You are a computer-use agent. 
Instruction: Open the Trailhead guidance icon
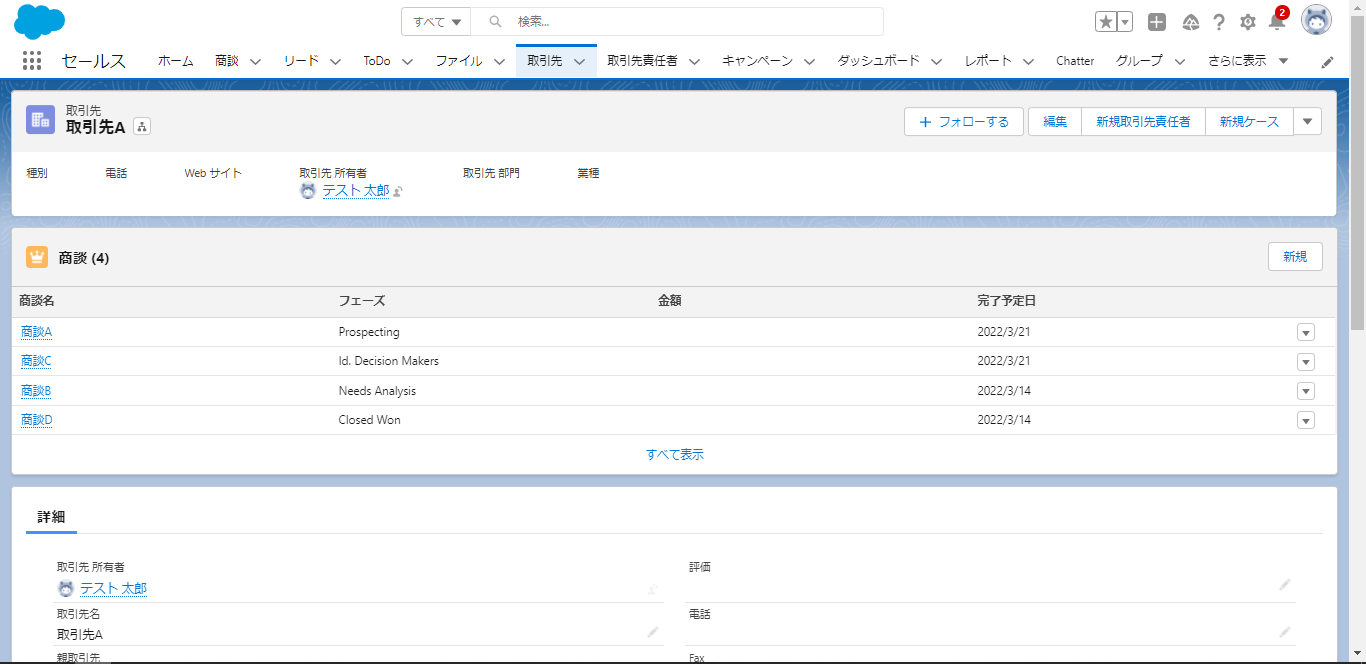point(1190,22)
